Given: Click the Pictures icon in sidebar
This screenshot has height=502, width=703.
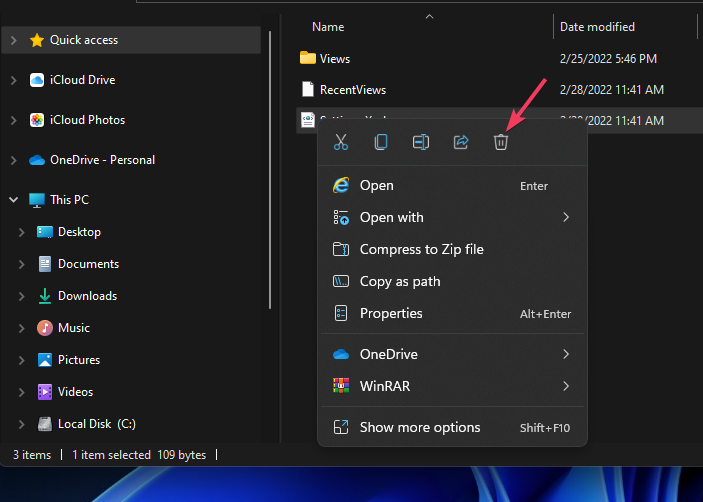Looking at the screenshot, I should coord(45,360).
